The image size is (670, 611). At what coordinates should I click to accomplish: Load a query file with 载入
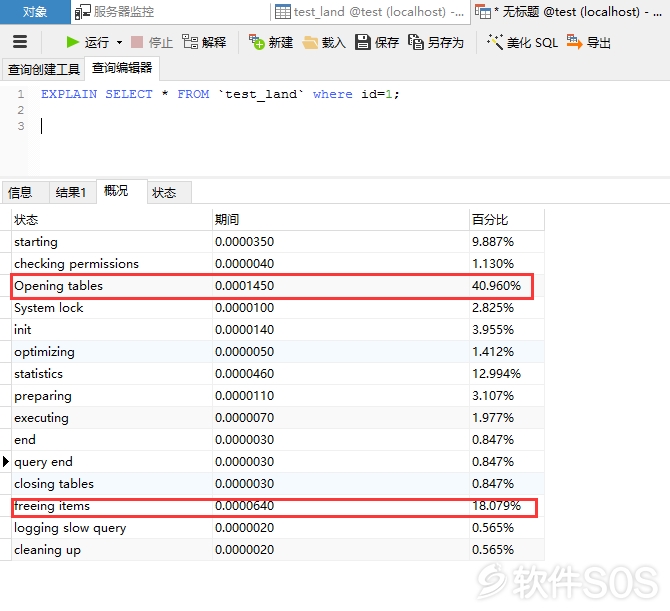click(324, 42)
